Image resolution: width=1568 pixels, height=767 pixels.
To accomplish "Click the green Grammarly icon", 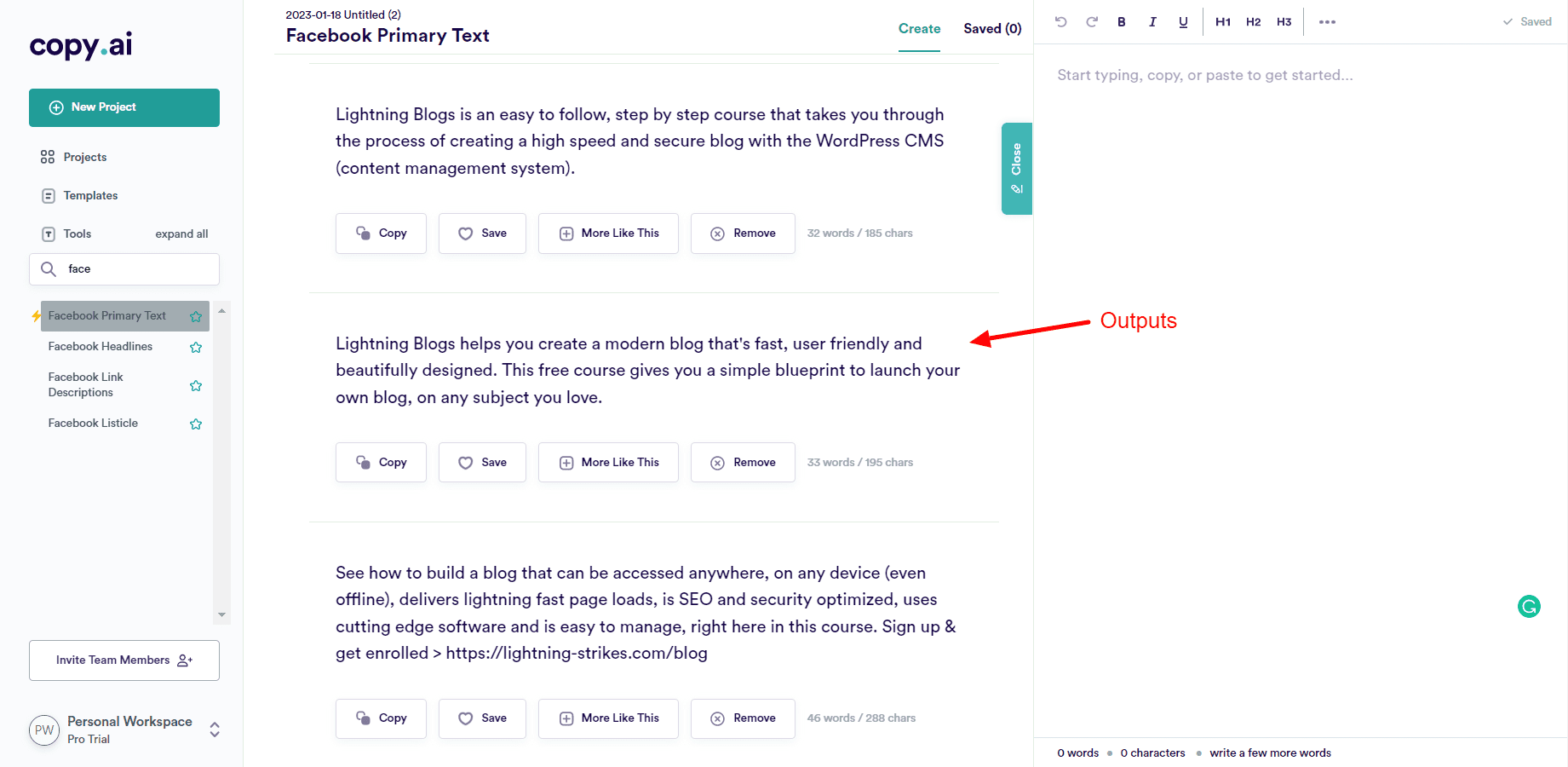I will [x=1529, y=607].
